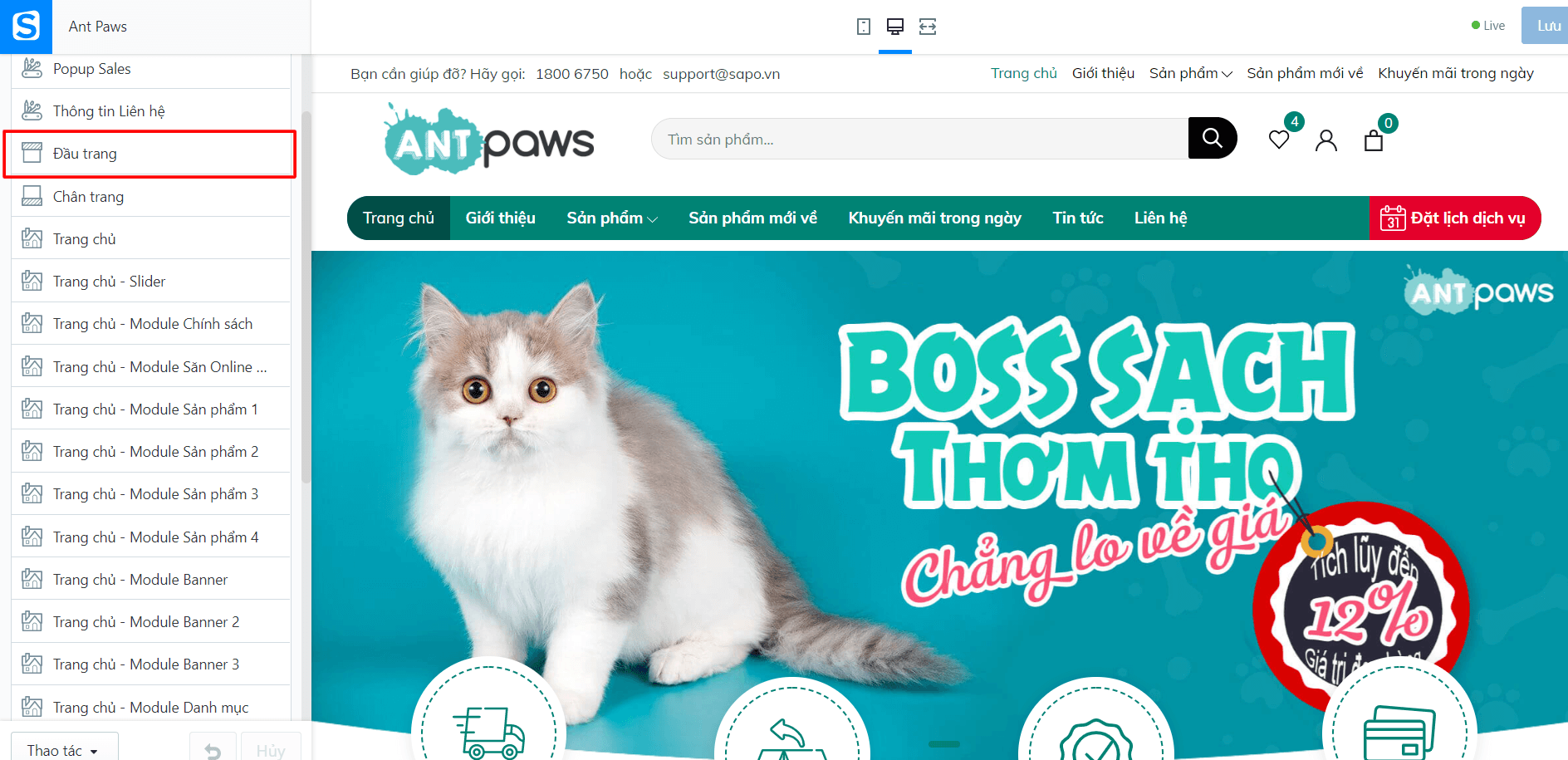Viewport: 1568px width, 760px height.
Task: Open Tin tức menu item
Action: tap(1078, 218)
